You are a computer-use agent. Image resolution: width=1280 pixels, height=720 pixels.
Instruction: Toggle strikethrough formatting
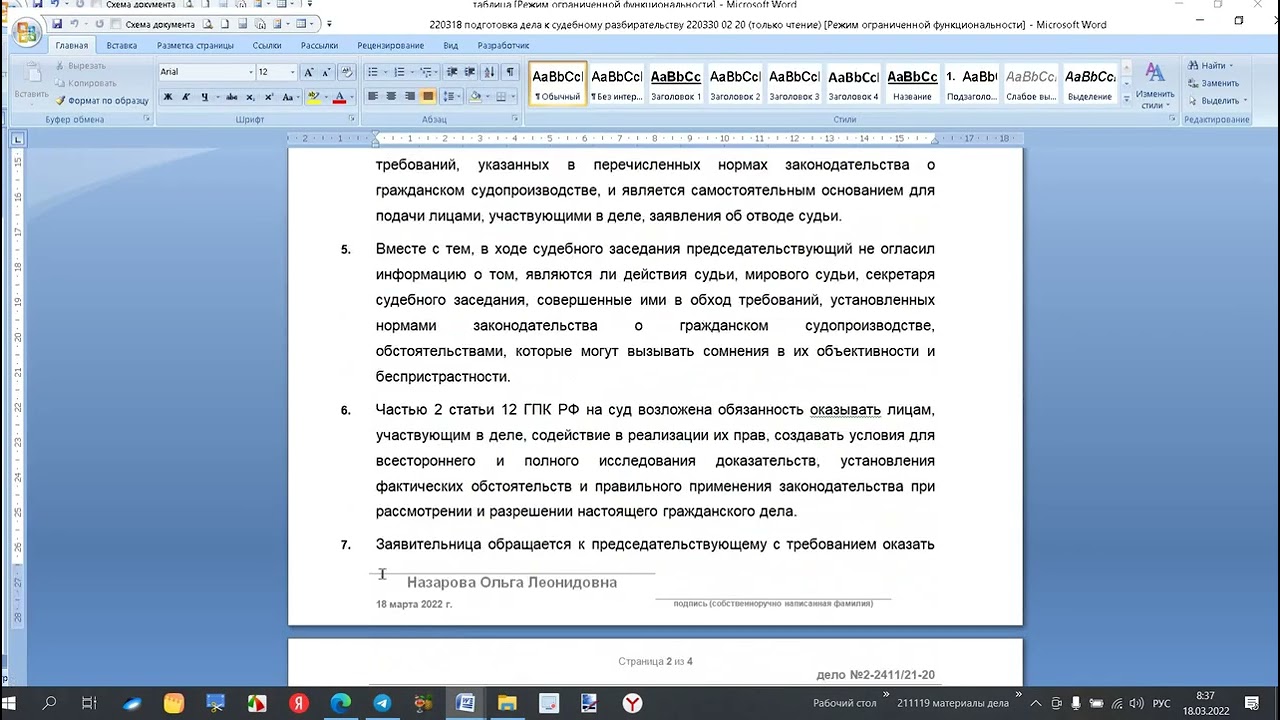(231, 97)
